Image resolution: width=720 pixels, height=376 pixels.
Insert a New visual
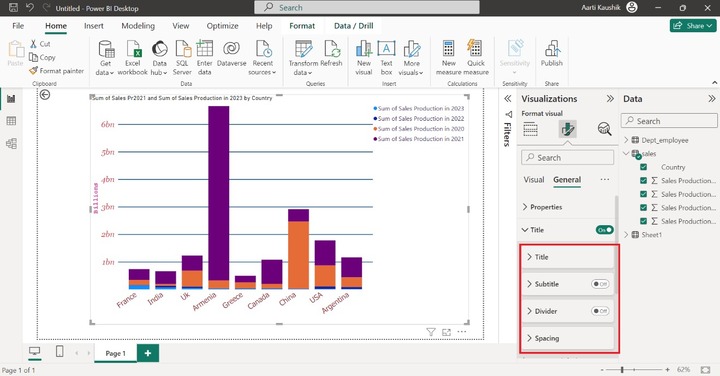point(364,58)
